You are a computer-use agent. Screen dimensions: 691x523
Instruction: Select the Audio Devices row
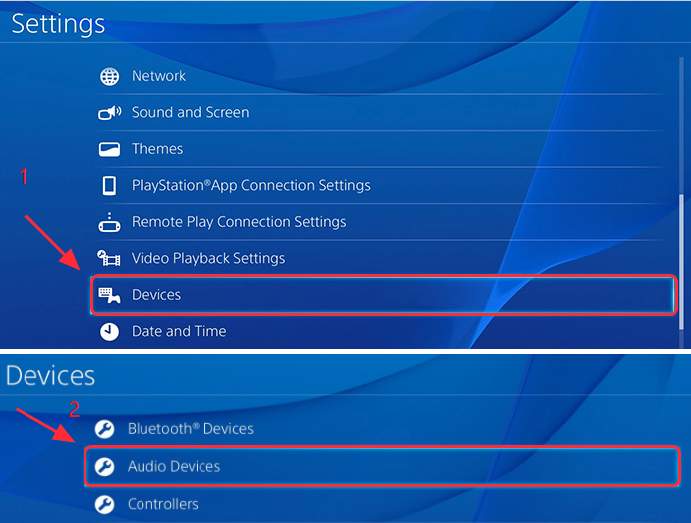click(382, 467)
